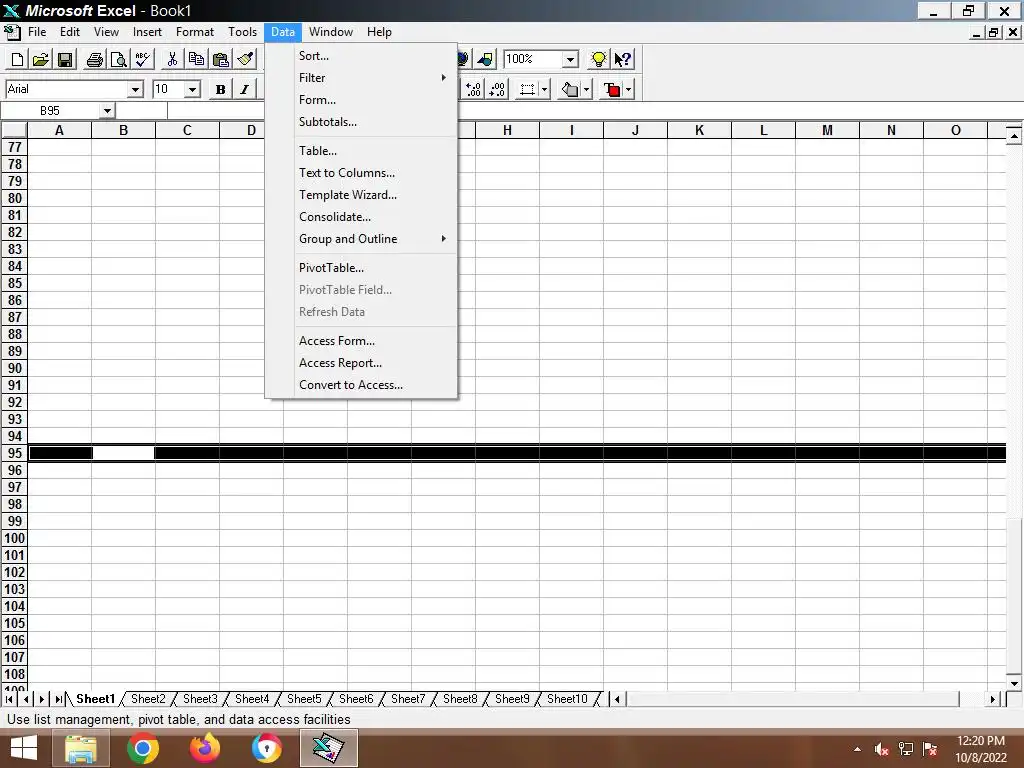Screen dimensions: 1024x768
Task: Select row 95 header
Action: 14,453
